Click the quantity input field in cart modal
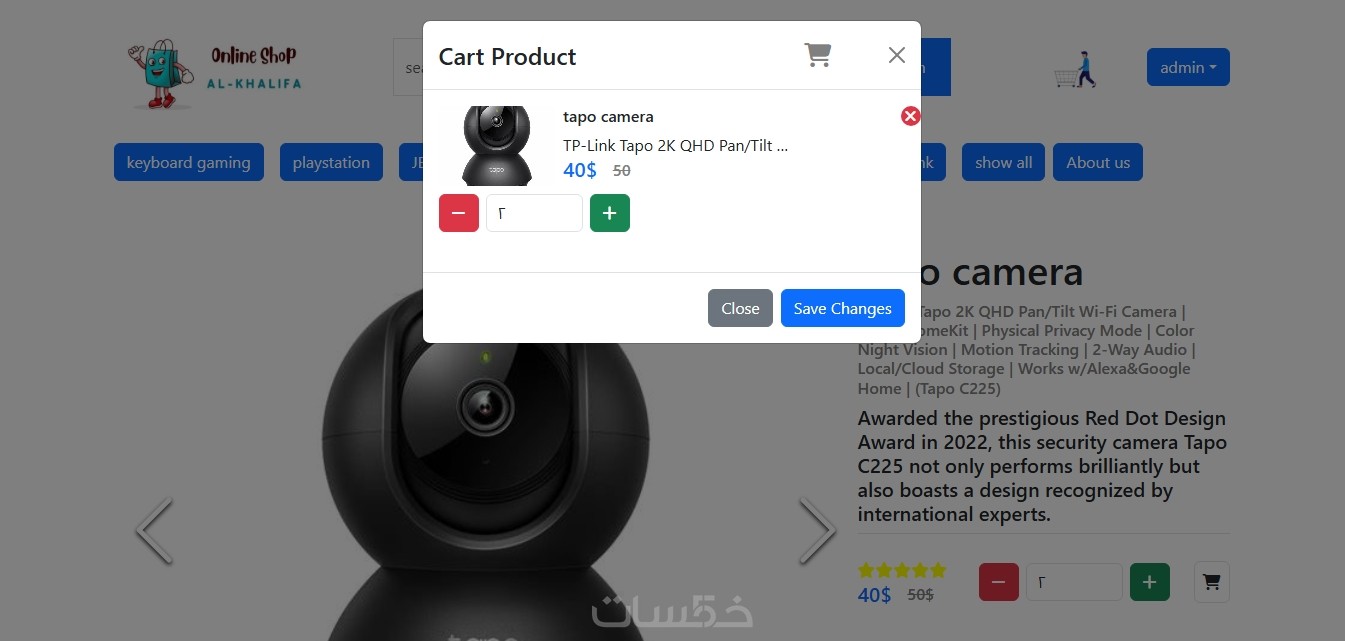This screenshot has height=641, width=1345. (x=534, y=213)
